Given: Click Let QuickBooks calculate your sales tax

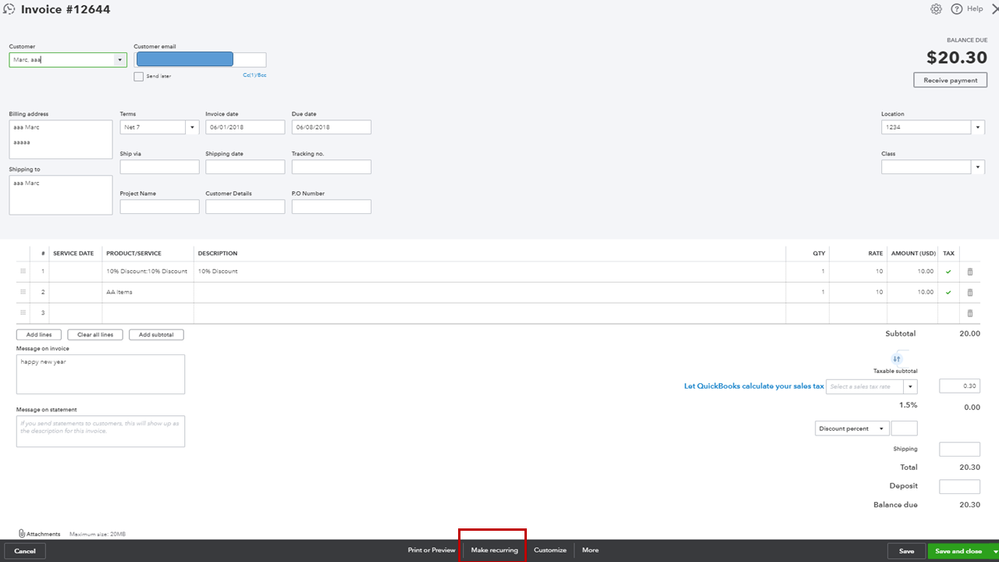Looking at the screenshot, I should pyautogui.click(x=754, y=386).
